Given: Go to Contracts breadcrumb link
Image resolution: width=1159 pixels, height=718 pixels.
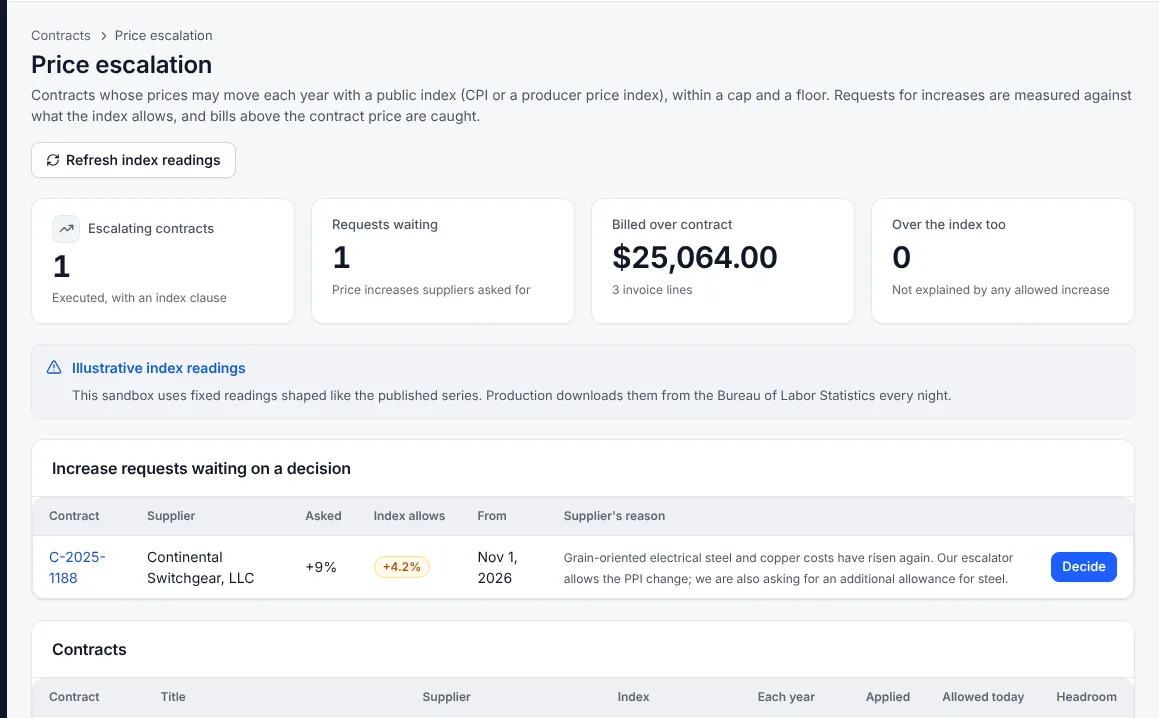Looking at the screenshot, I should pos(61,35).
